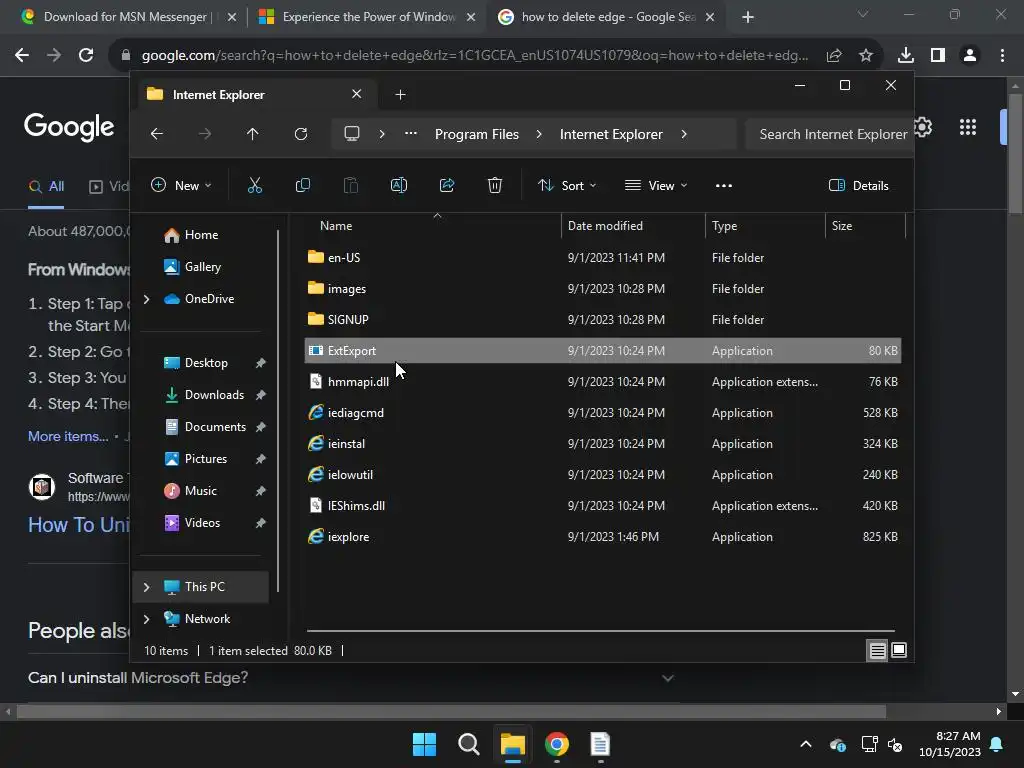Toggle the Details pane button
This screenshot has width=1024, height=768.
[x=859, y=185]
